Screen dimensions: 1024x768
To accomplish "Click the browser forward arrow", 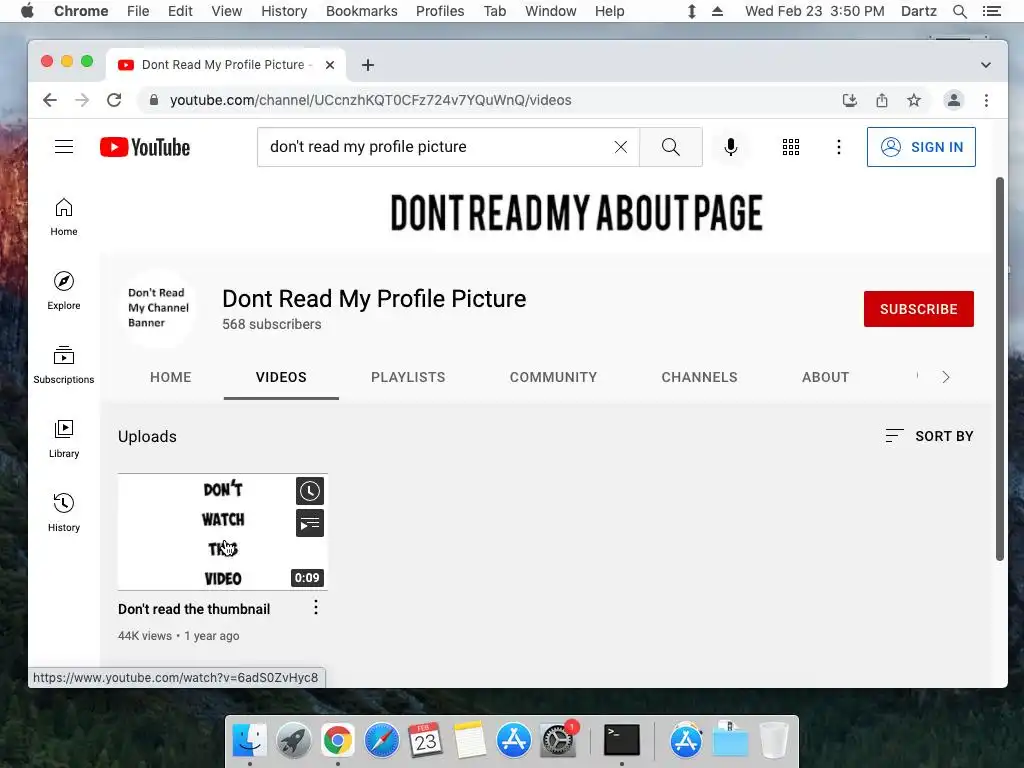I will [x=82, y=100].
